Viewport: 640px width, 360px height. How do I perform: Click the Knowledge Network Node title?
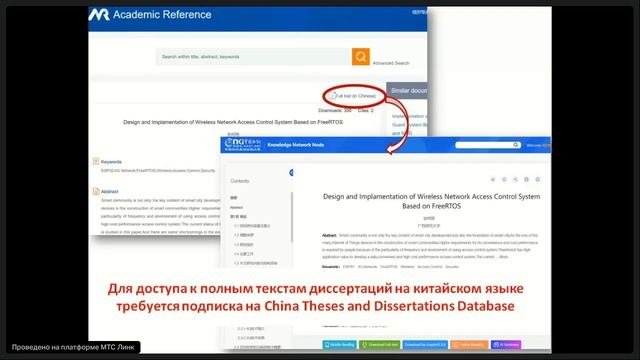tap(296, 145)
